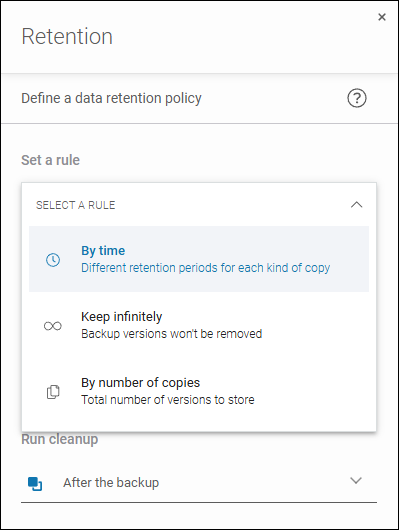Choose the Keep infinitely rule option
399x530 pixels.
pyautogui.click(x=199, y=325)
